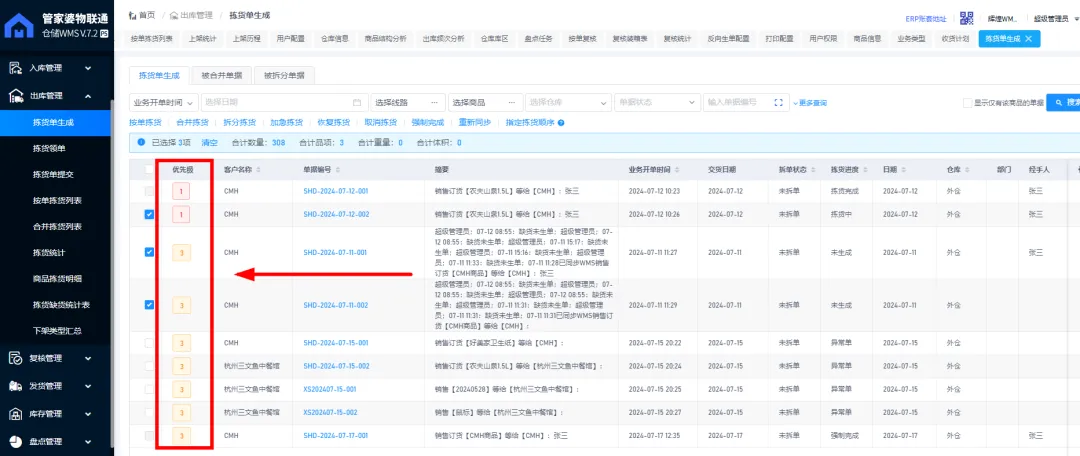Uncheck the row SHD-2024-07-12-002 checkbox
This screenshot has width=1080, height=456.
point(149,214)
